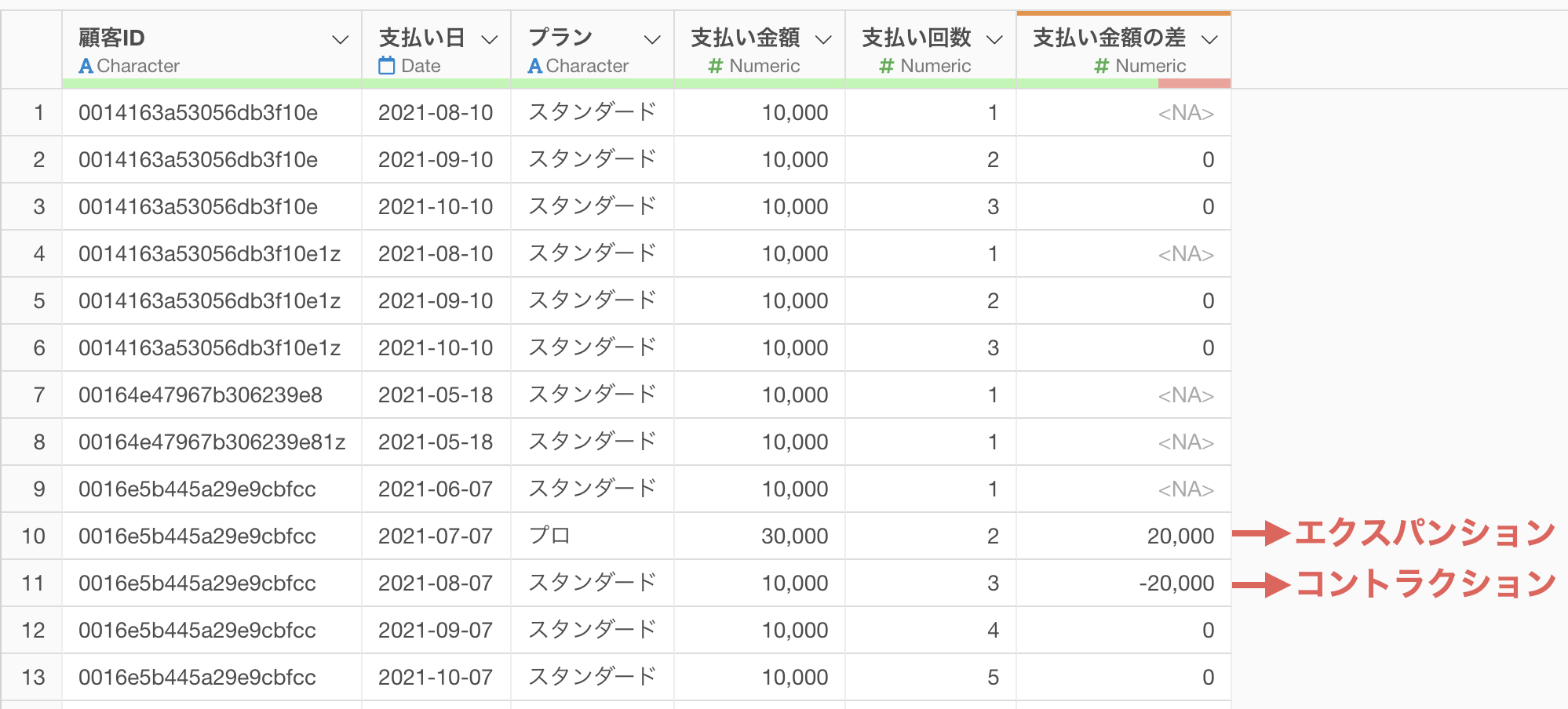The width and height of the screenshot is (1568, 709).
Task: Click the Character type icon under プラン
Action: 535,66
